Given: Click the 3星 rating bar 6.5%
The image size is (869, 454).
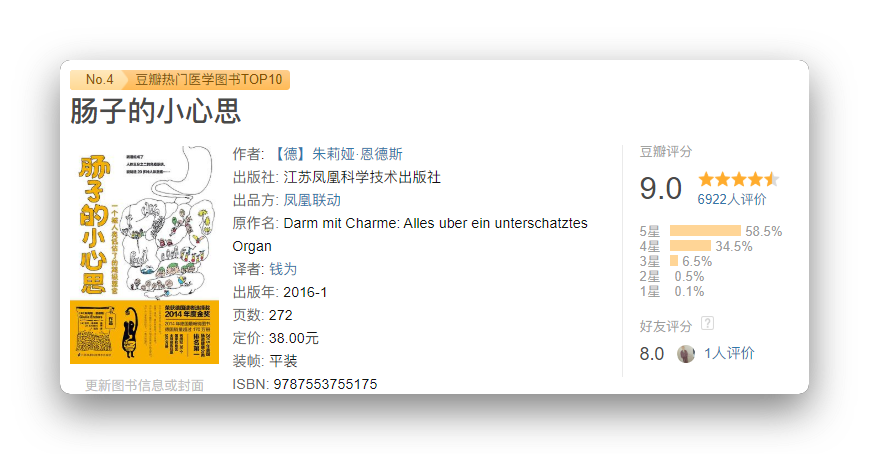Looking at the screenshot, I should (x=674, y=261).
